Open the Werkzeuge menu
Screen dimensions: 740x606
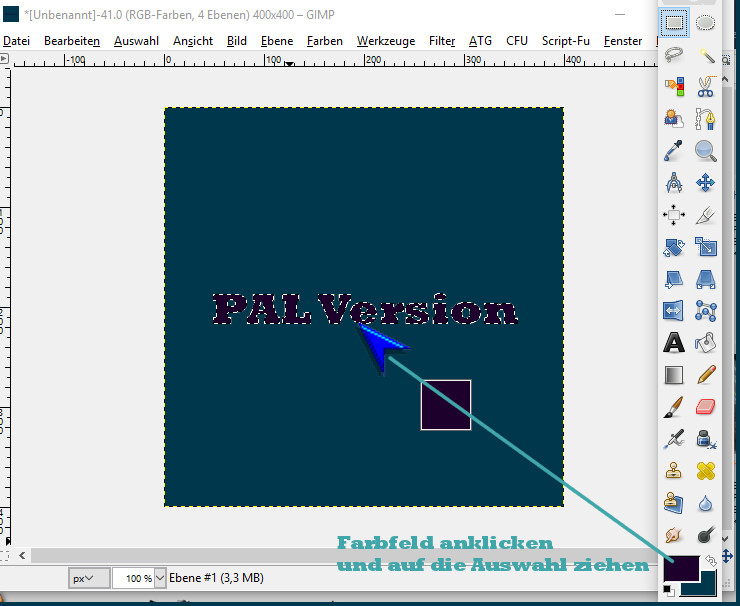click(386, 41)
